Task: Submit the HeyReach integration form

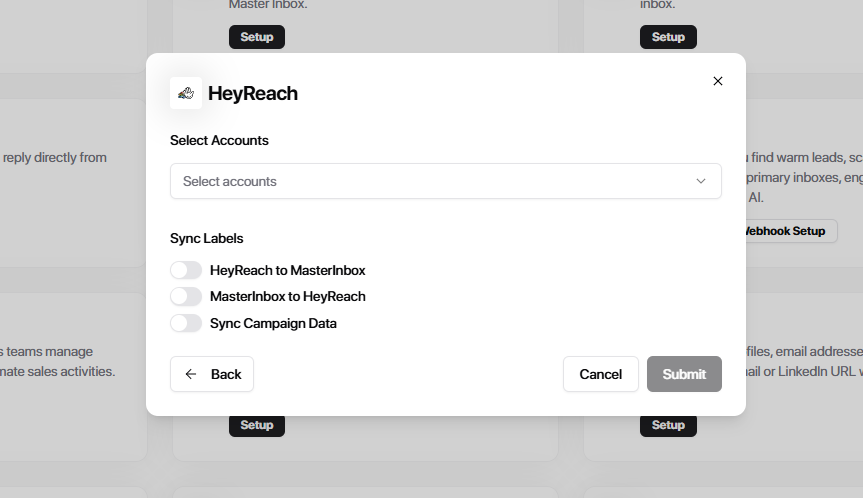Action: pos(684,374)
